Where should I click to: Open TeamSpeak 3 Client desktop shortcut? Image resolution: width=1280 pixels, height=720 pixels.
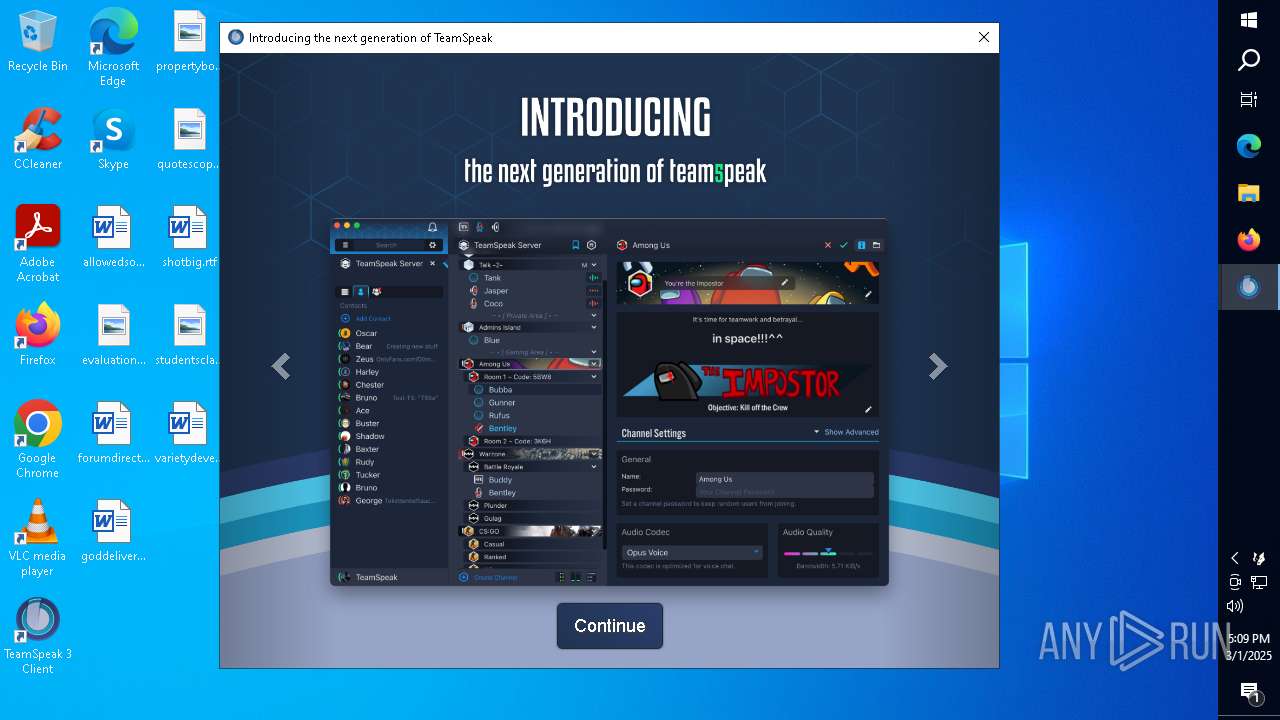pos(38,635)
